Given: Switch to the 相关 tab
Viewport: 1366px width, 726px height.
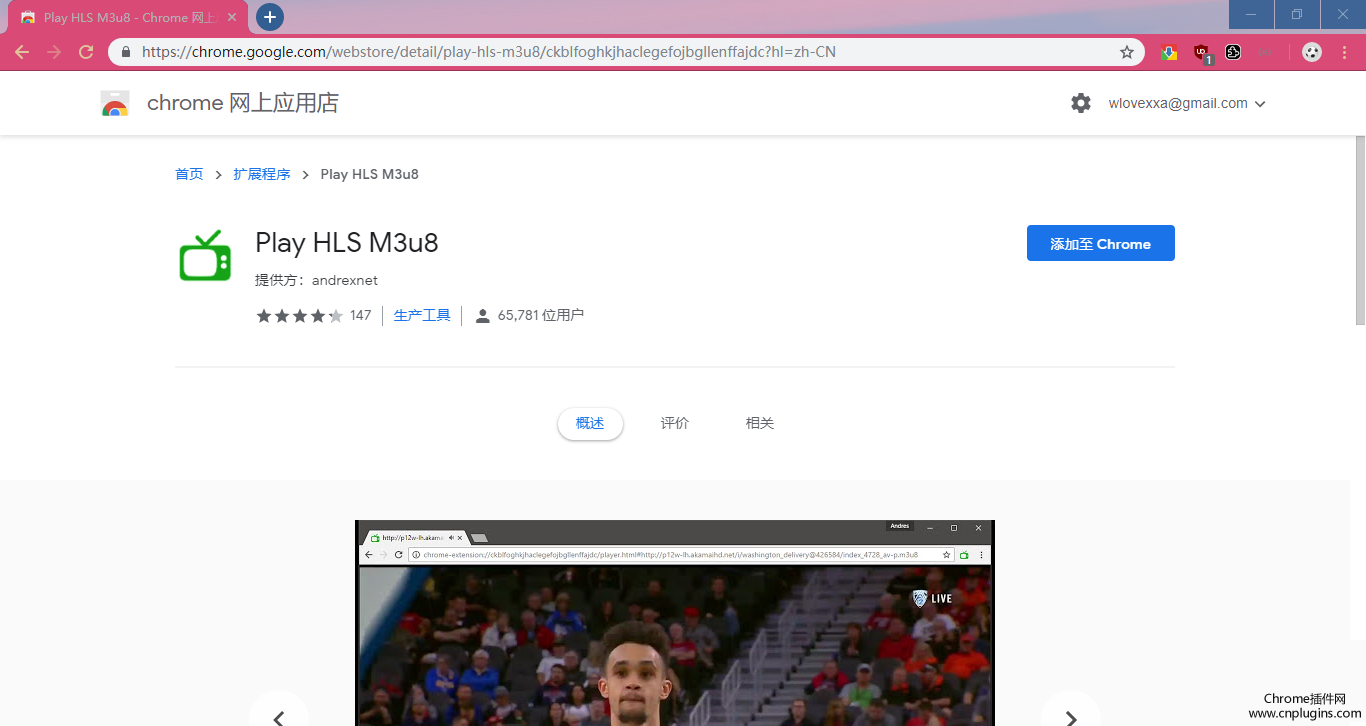Looking at the screenshot, I should point(760,423).
